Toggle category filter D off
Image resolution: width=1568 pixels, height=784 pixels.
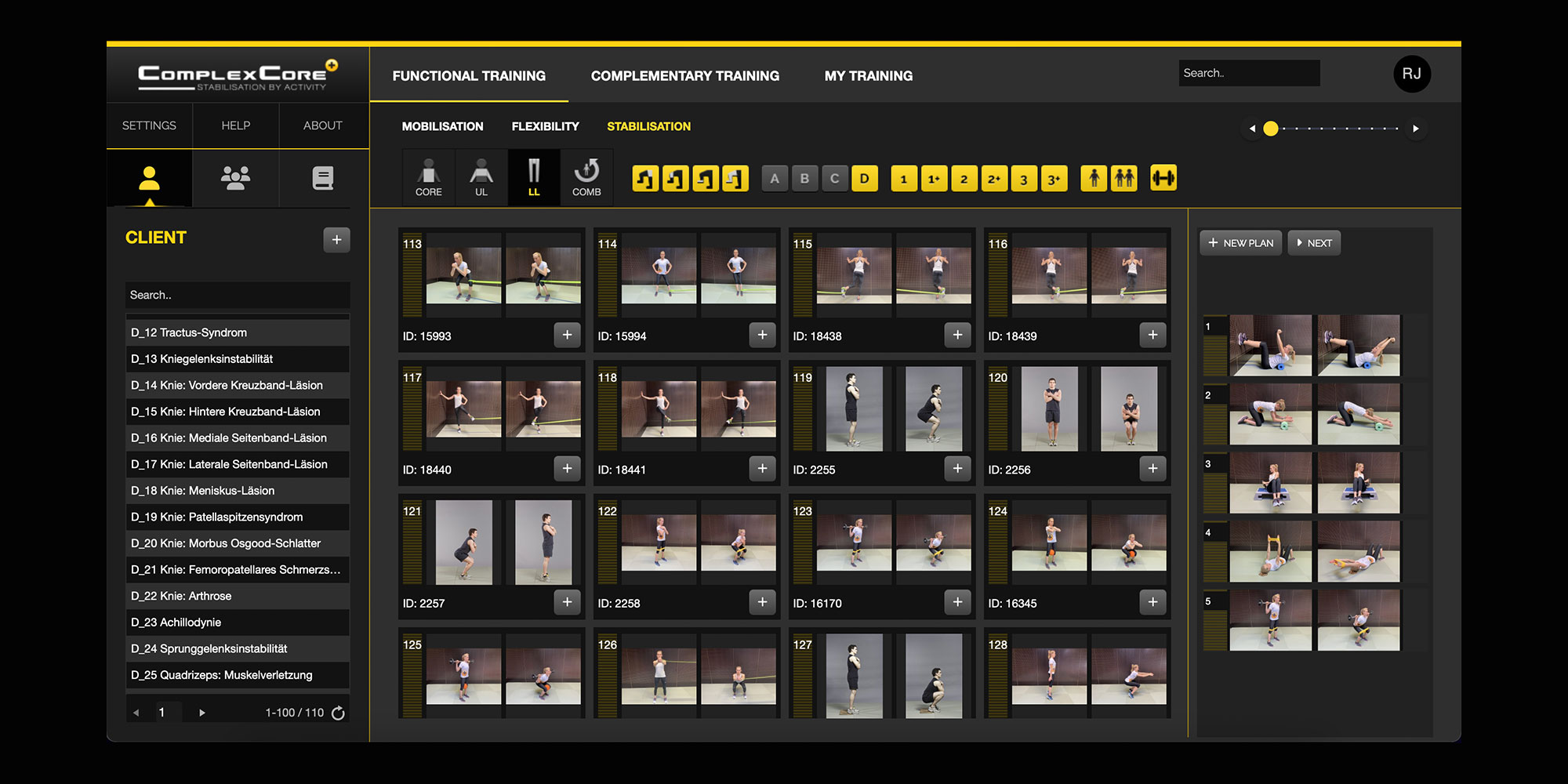click(864, 178)
